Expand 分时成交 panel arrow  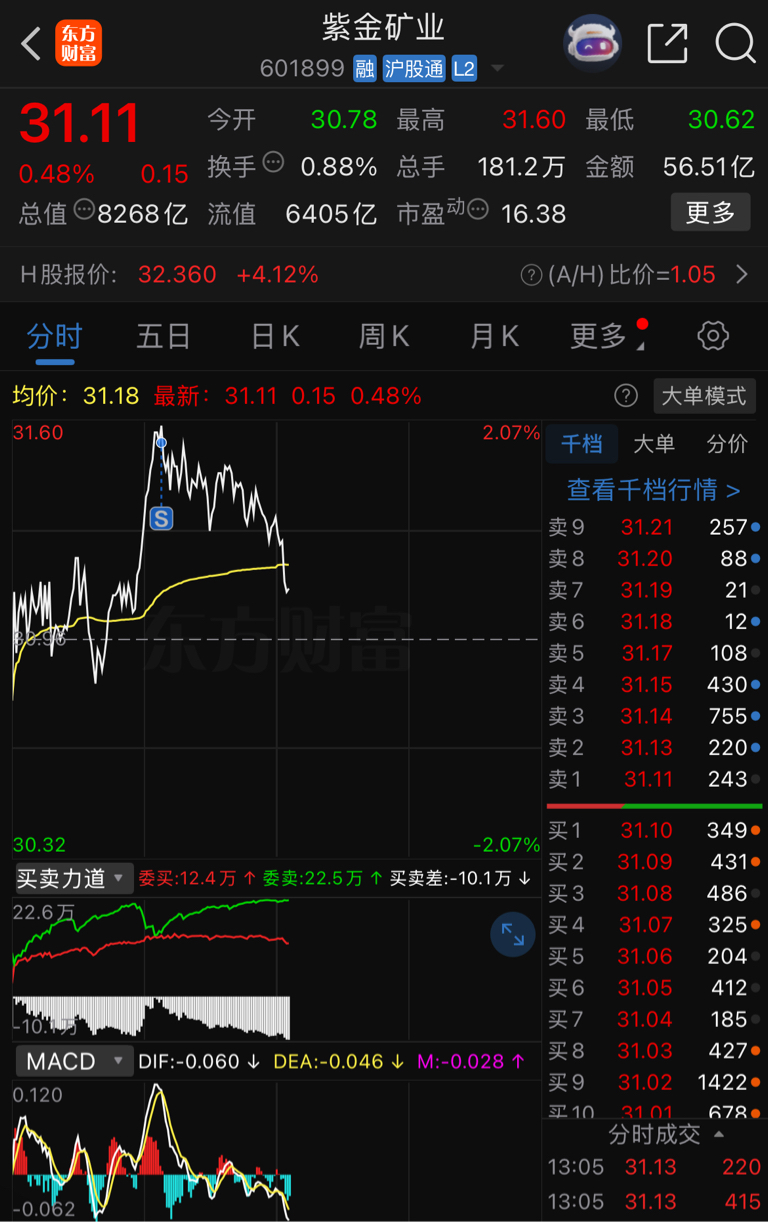pyautogui.click(x=720, y=1135)
